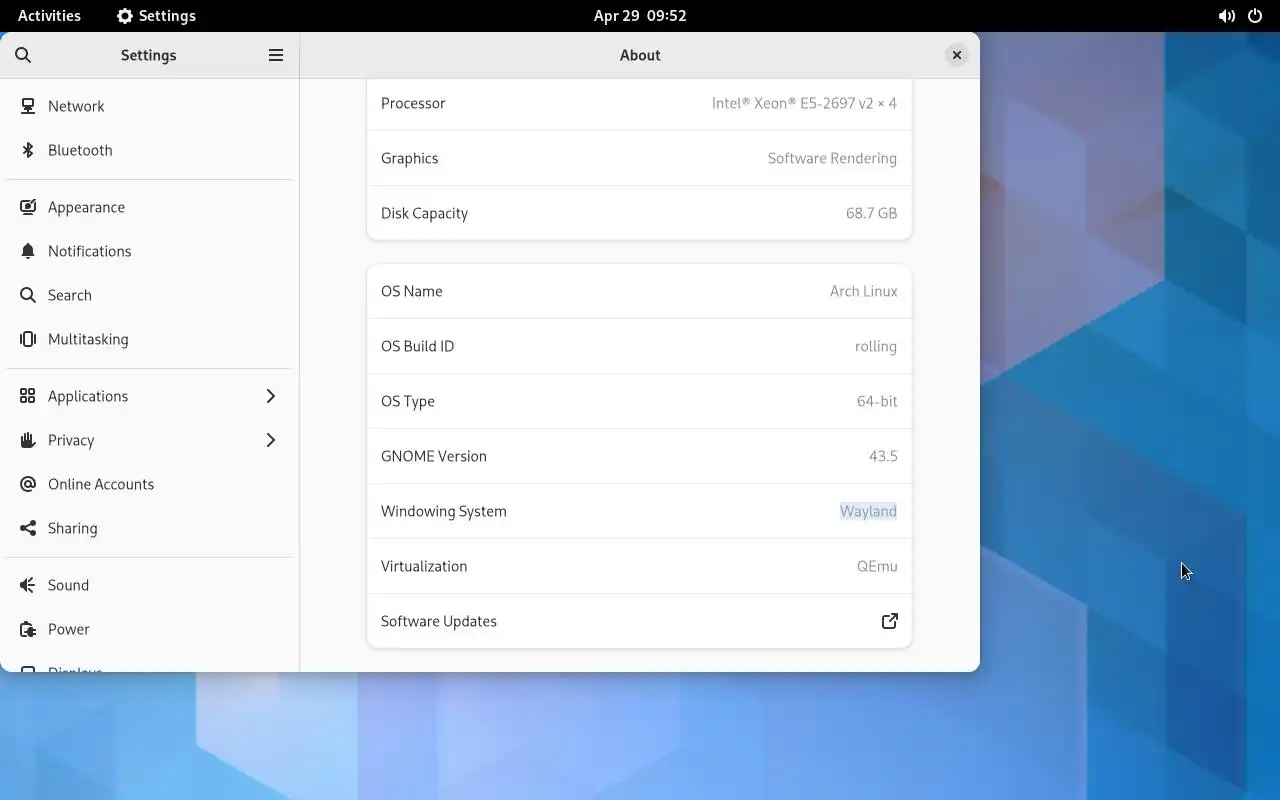Click the Settings gear in top bar
This screenshot has height=800, width=1280.
coord(124,16)
